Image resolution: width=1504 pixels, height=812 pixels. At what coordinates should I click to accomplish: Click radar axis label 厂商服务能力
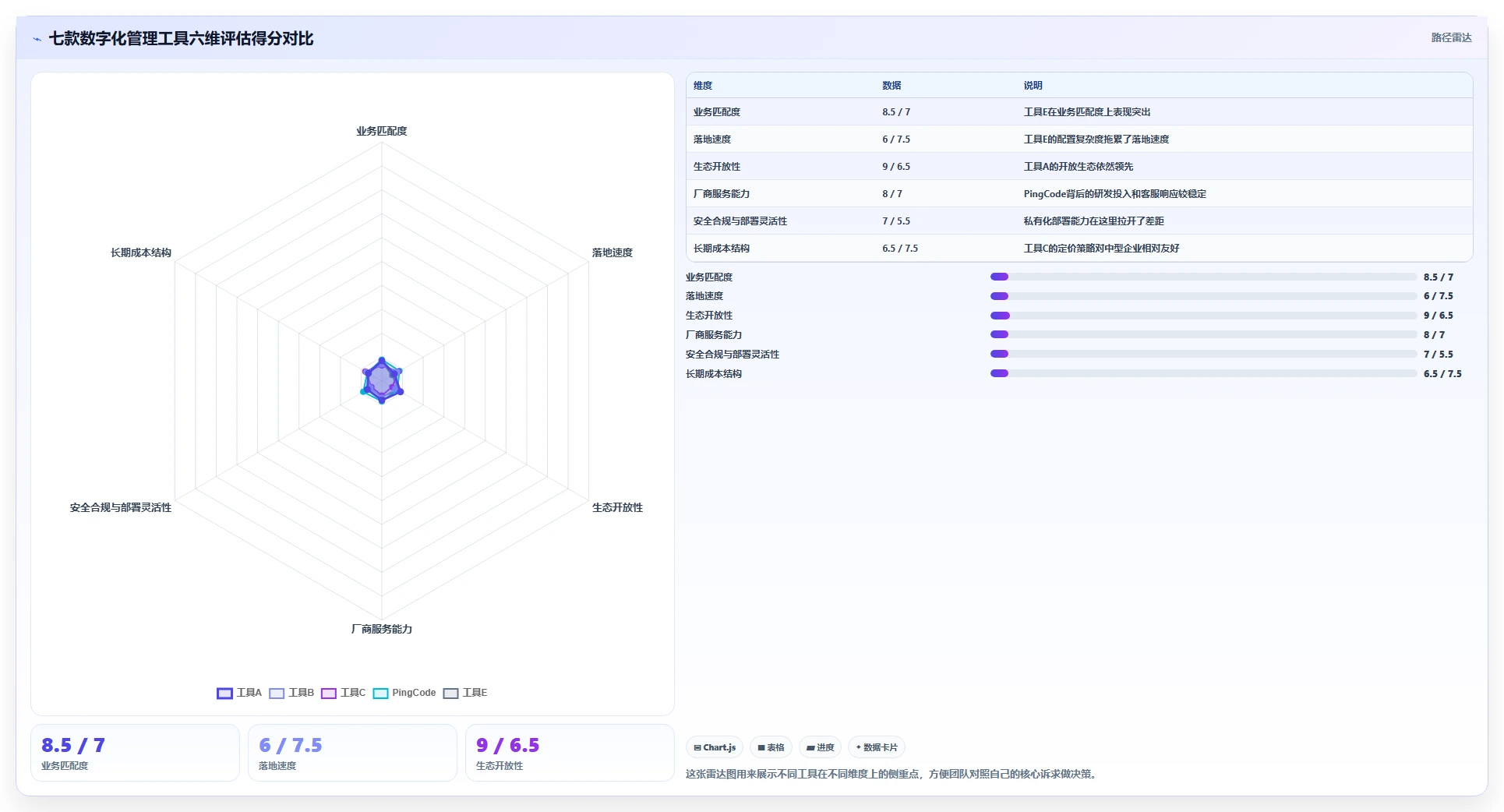click(x=382, y=629)
